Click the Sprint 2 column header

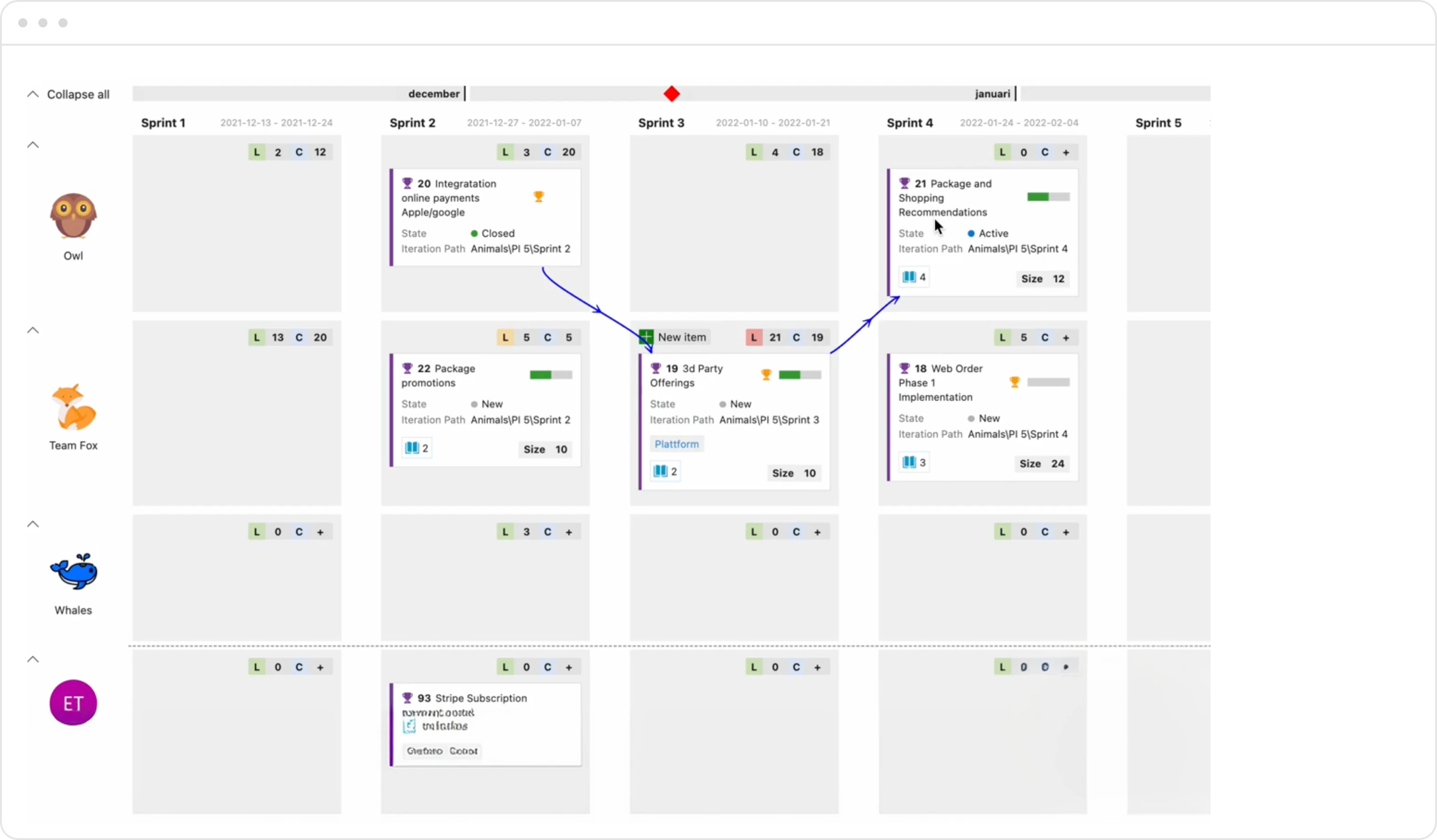pyautogui.click(x=412, y=123)
